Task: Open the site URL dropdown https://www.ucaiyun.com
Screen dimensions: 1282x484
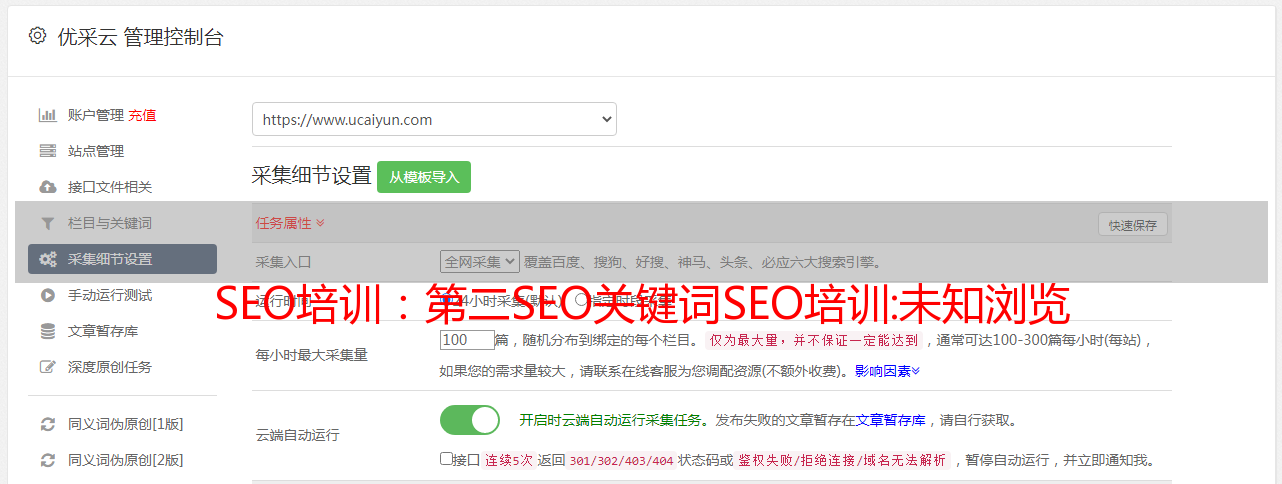Action: pos(434,119)
